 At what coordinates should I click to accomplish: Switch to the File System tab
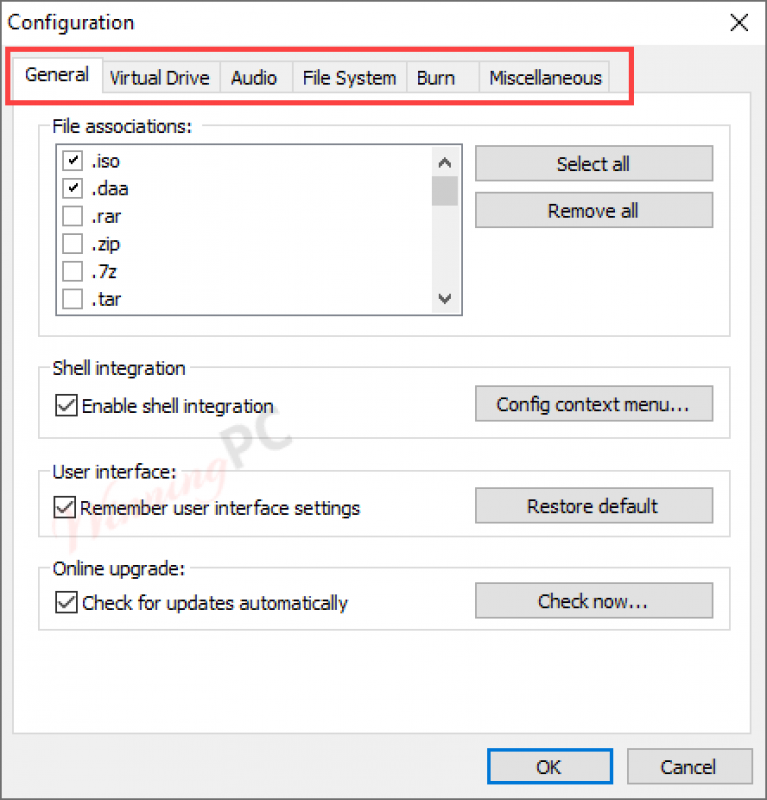tap(349, 78)
